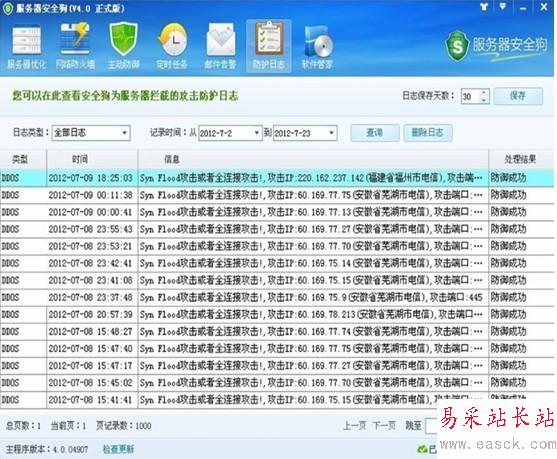This screenshot has height=459, width=557.
Task: Open the 服务器优化 server optimization icon
Action: point(27,45)
